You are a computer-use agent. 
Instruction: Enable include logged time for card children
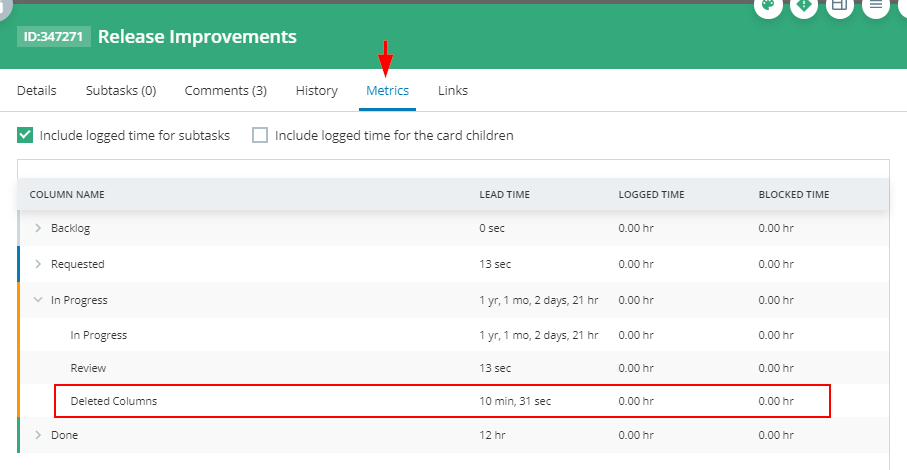(x=260, y=135)
